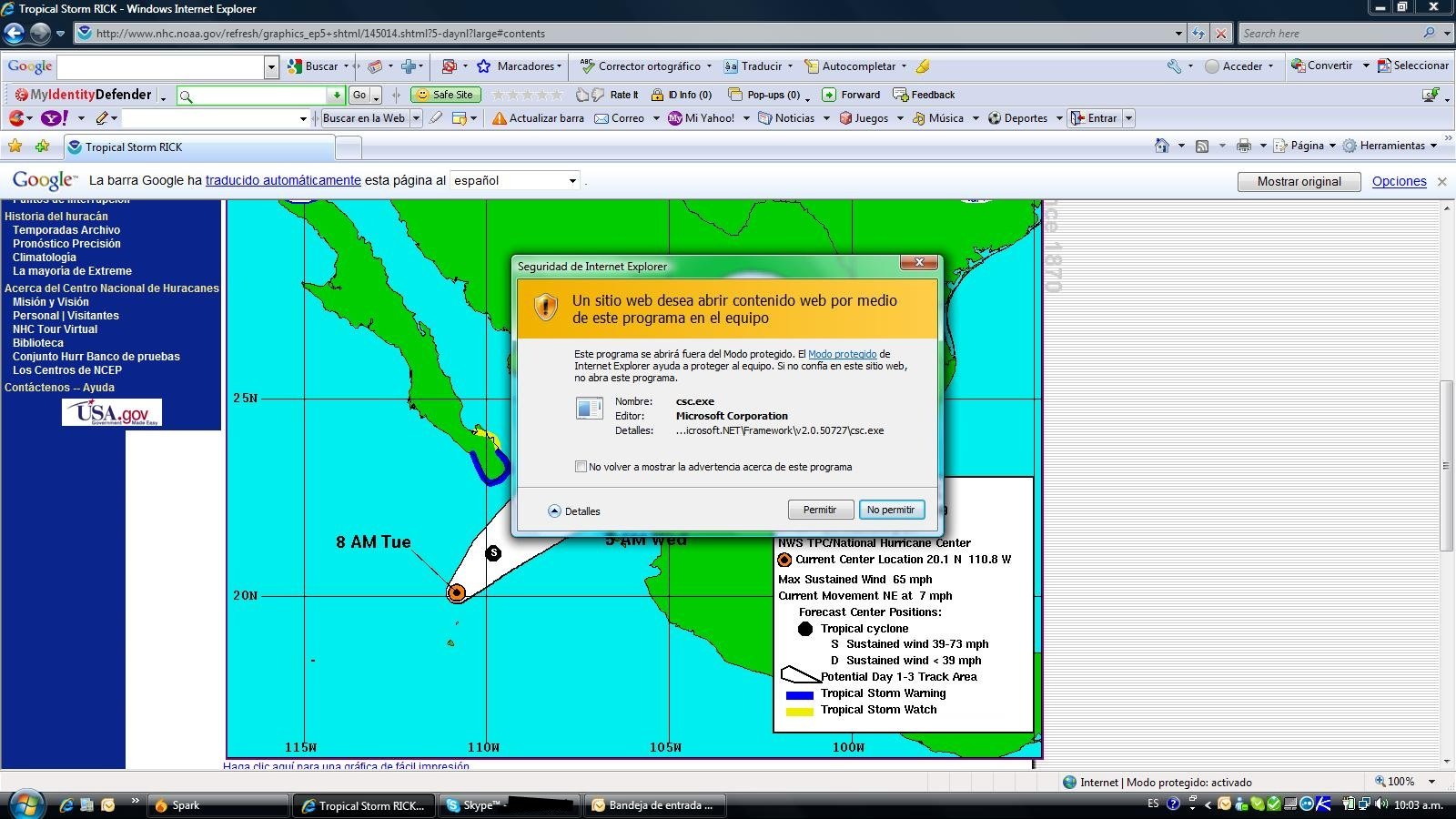
Task: Open the Marcadores bookmarks star menu
Action: coord(520,66)
